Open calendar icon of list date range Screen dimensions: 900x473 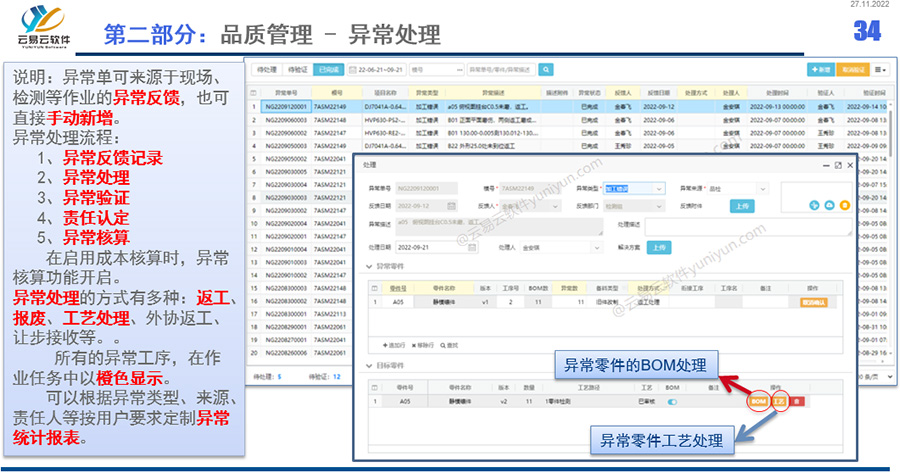[x=353, y=70]
